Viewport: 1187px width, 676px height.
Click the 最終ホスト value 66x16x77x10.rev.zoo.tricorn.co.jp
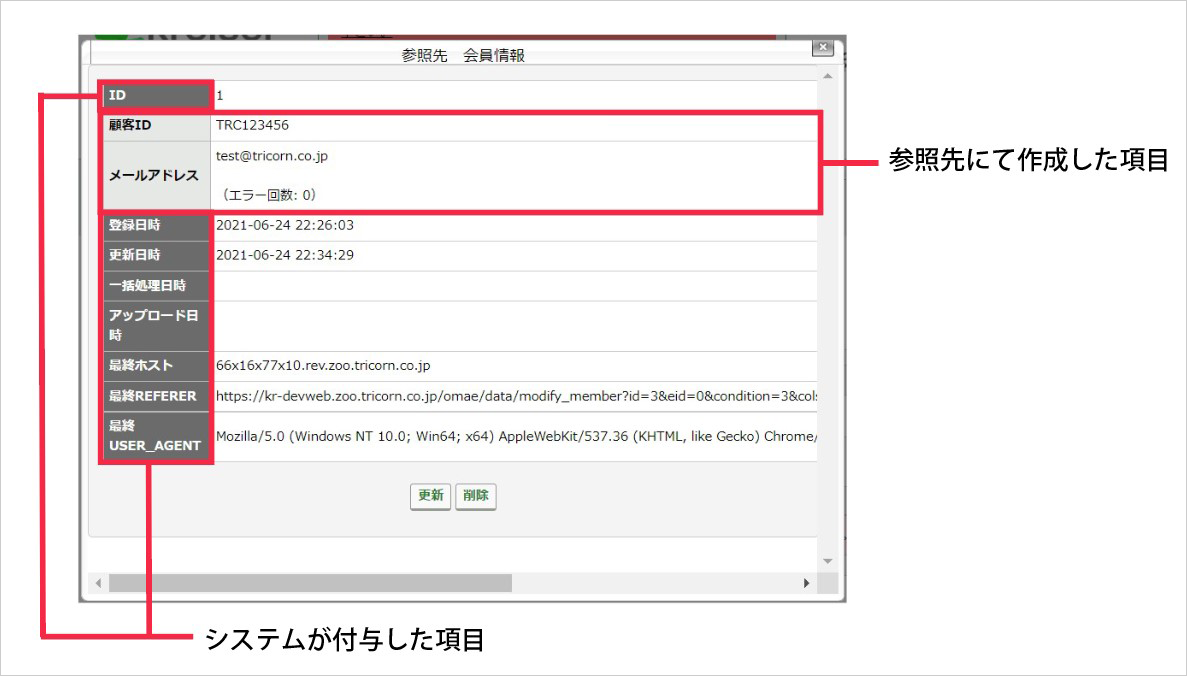pos(323,365)
